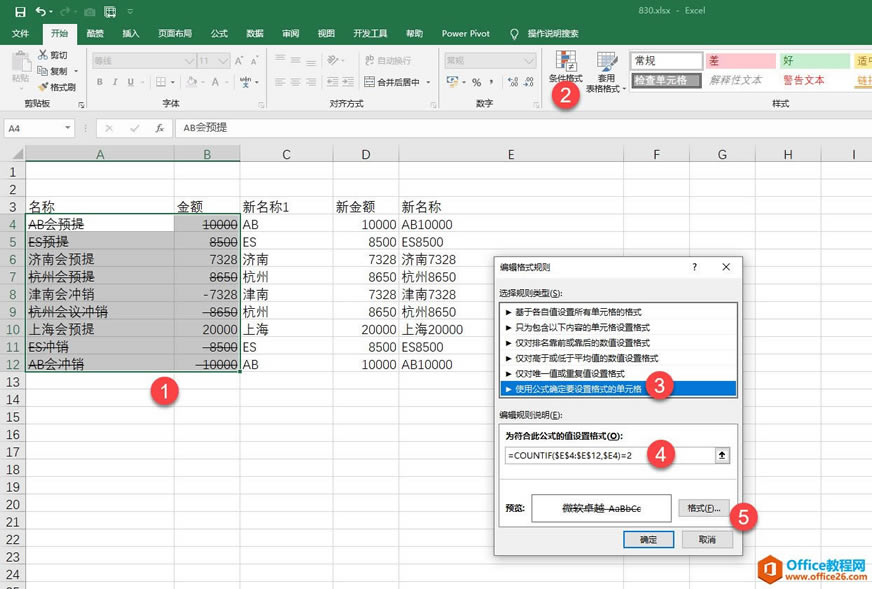Apply the 差 (Bad) red cell style

point(741,60)
